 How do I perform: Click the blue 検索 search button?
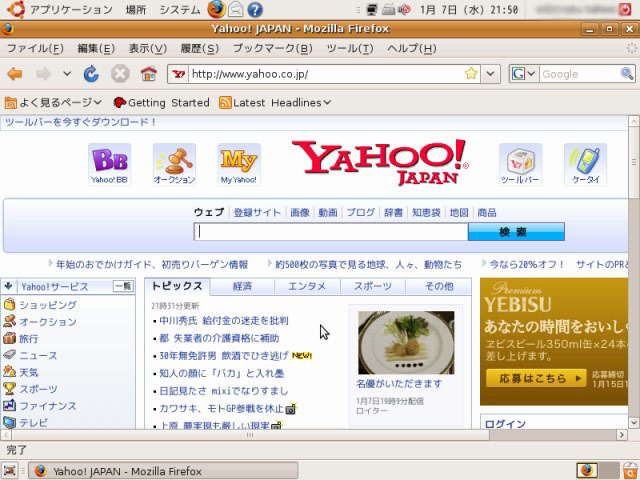click(516, 232)
